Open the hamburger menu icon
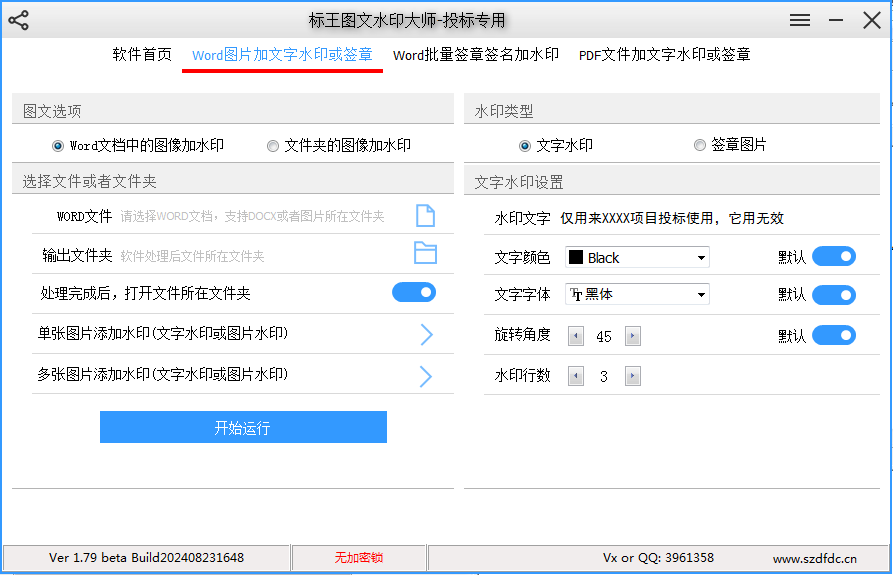This screenshot has width=893, height=575. tap(799, 20)
